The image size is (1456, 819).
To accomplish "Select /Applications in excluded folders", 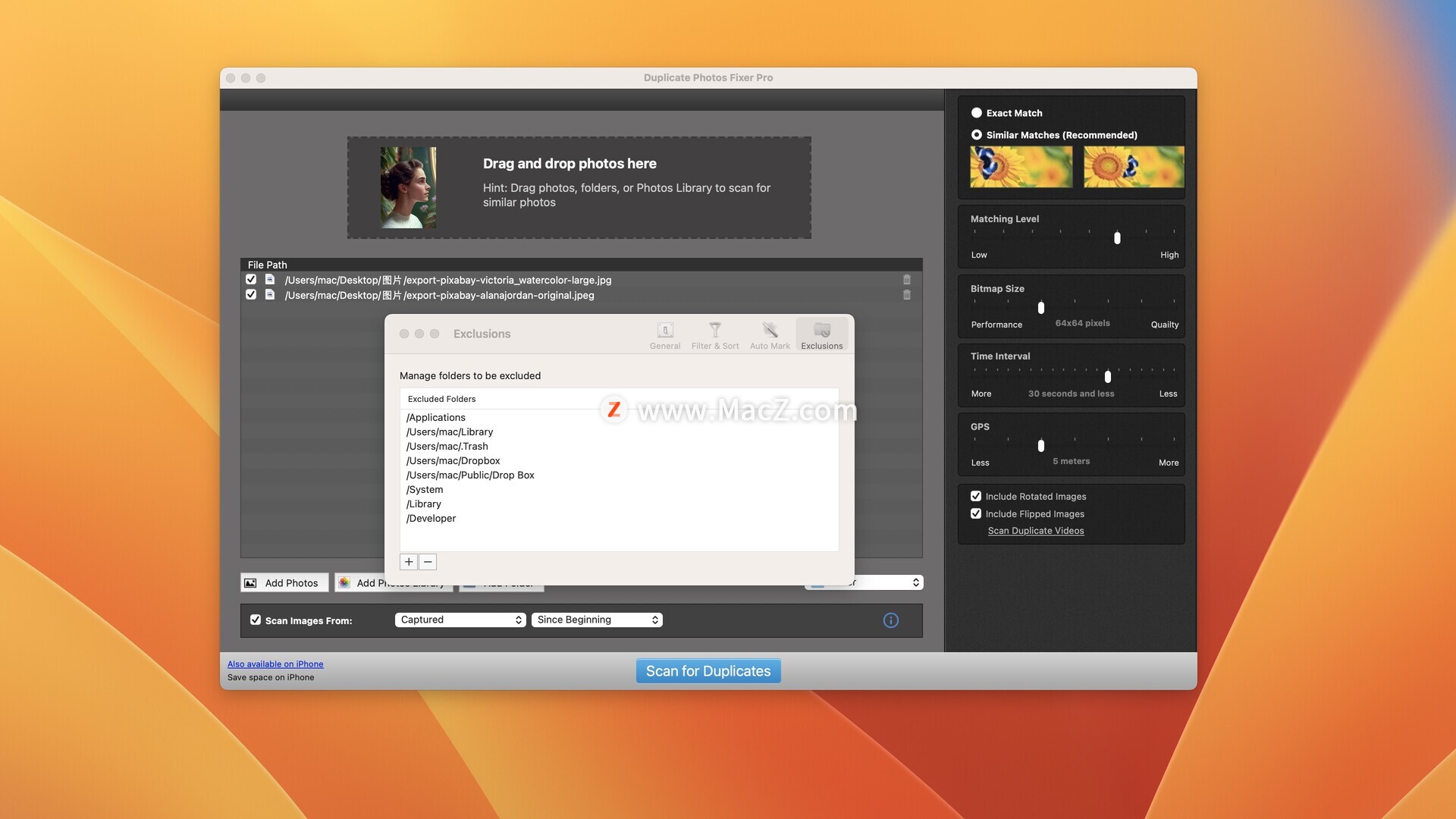I will coord(619,418).
